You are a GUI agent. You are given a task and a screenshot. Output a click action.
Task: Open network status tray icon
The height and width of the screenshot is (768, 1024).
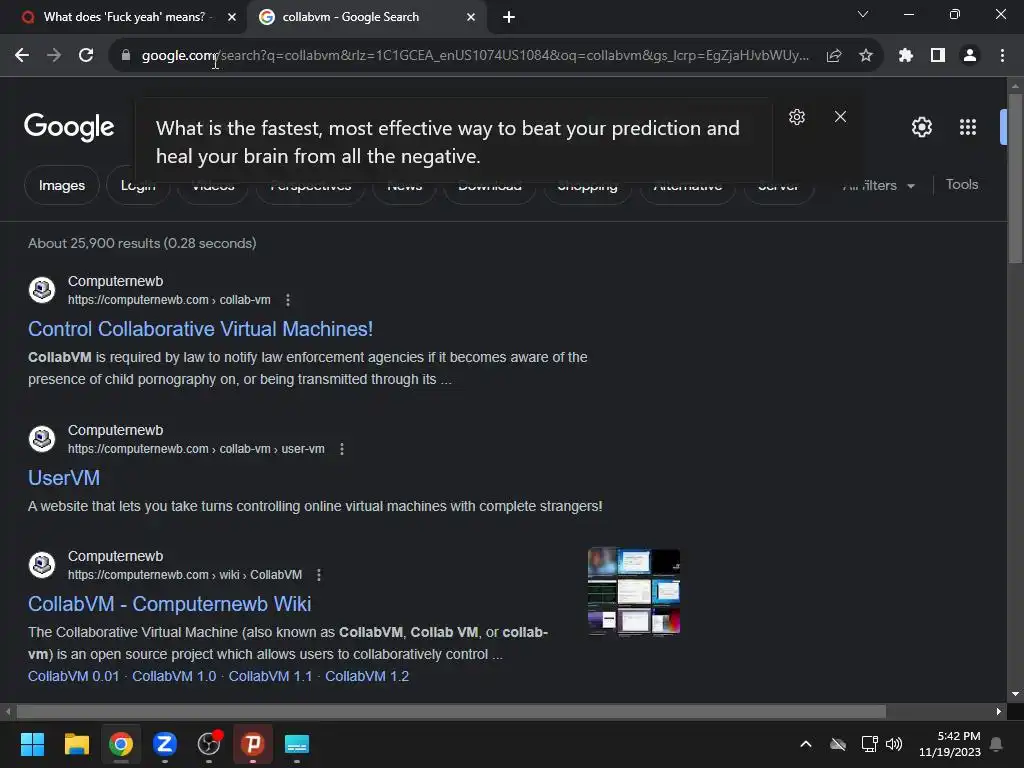869,744
